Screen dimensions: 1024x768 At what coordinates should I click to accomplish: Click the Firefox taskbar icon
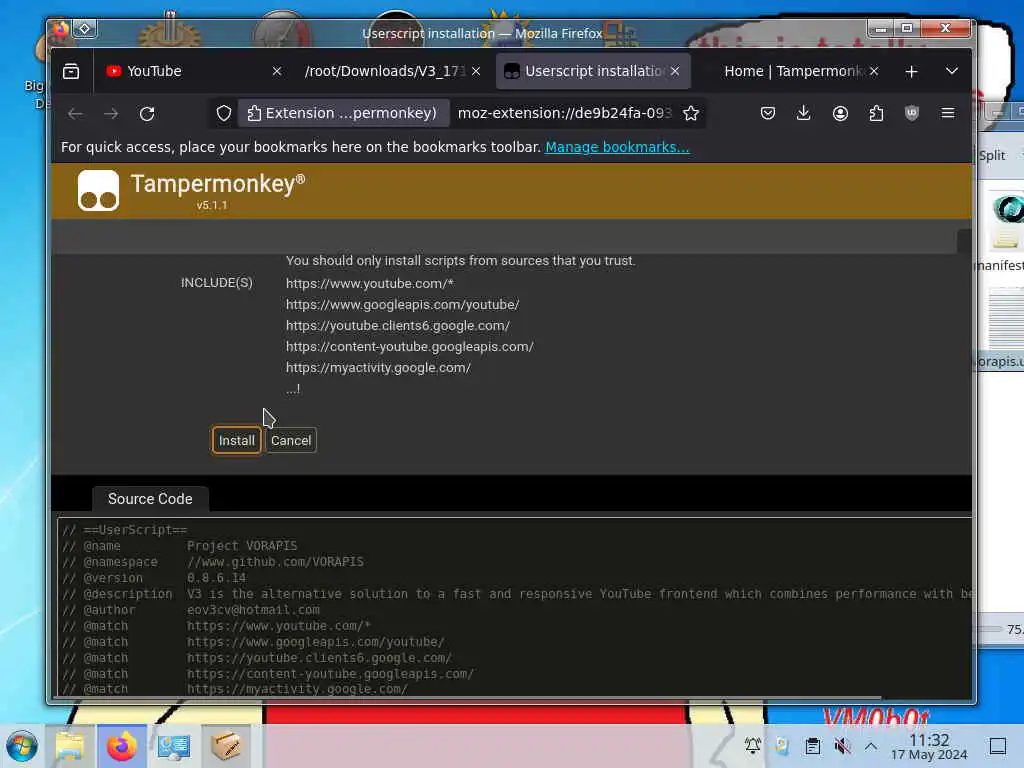(x=122, y=746)
